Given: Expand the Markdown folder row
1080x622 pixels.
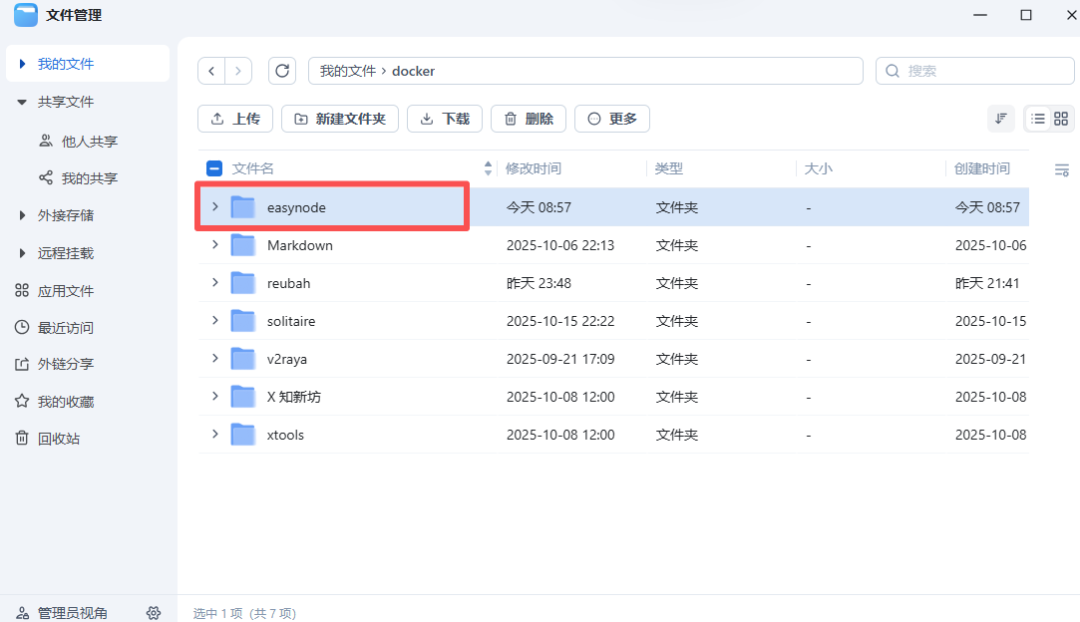Looking at the screenshot, I should coord(214,245).
